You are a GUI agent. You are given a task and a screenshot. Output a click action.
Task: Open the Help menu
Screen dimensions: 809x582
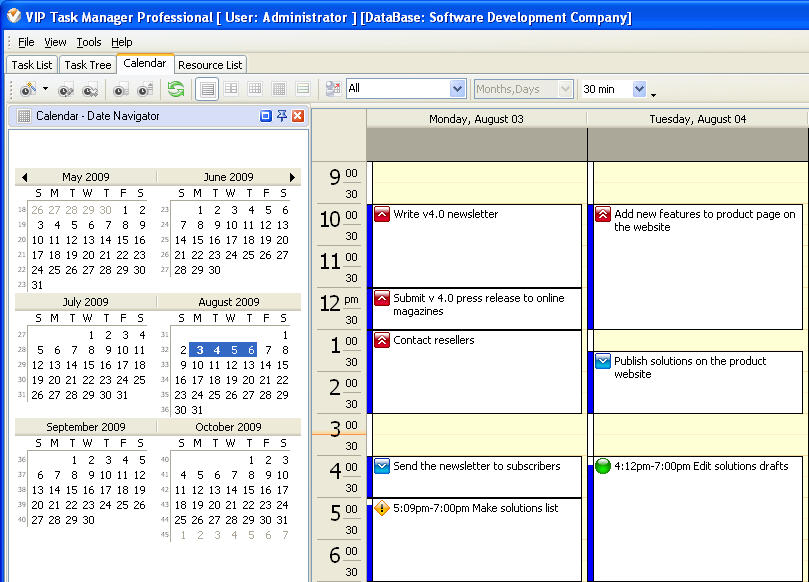(122, 42)
